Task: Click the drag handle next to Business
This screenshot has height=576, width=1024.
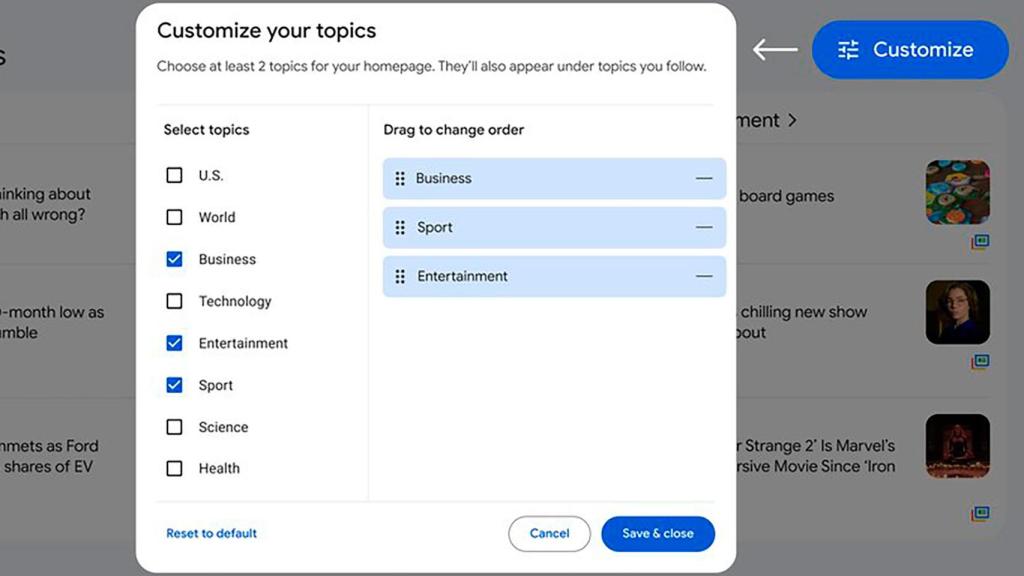Action: 400,178
